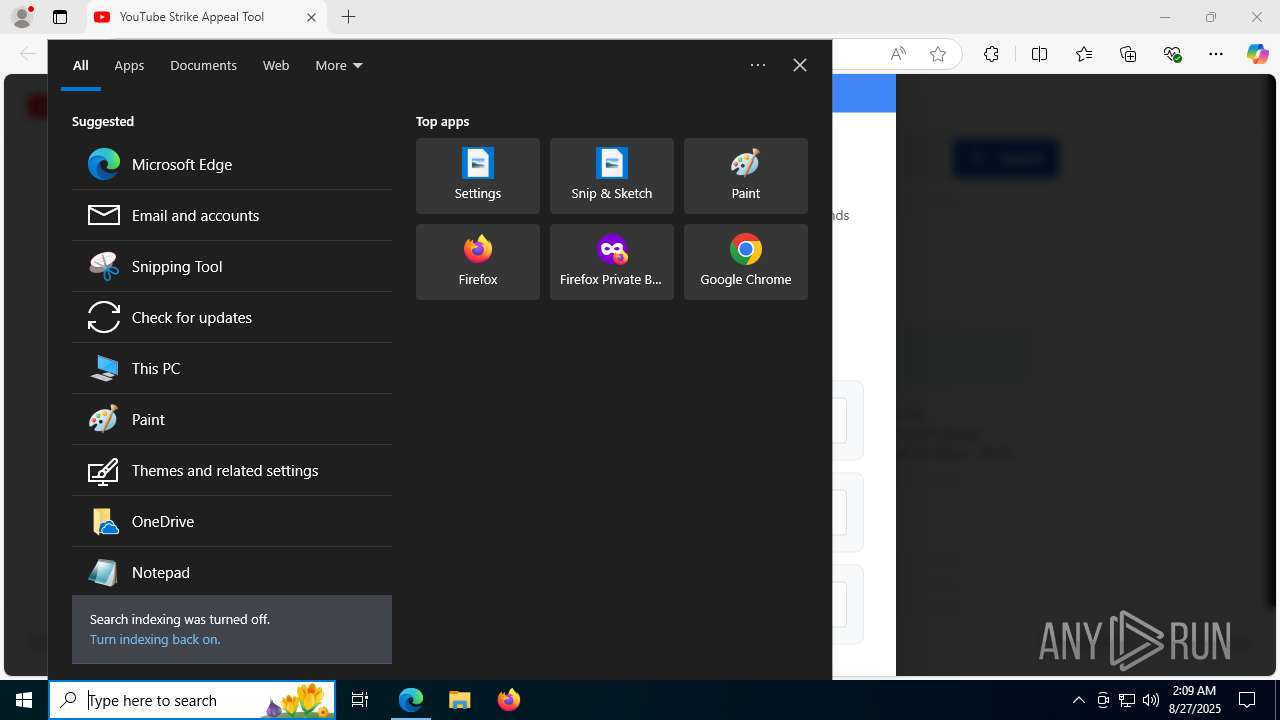Image resolution: width=1280 pixels, height=720 pixels.
Task: Toggle Read aloud in Edge toolbar
Action: pos(898,54)
